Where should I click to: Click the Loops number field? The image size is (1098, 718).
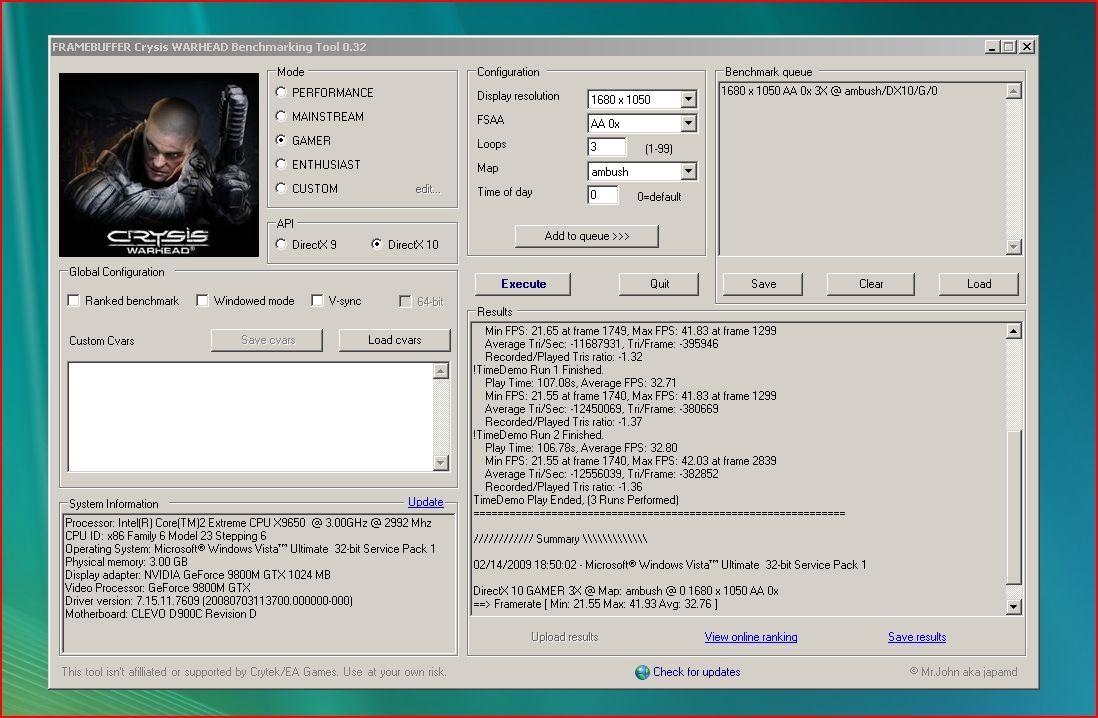point(606,147)
